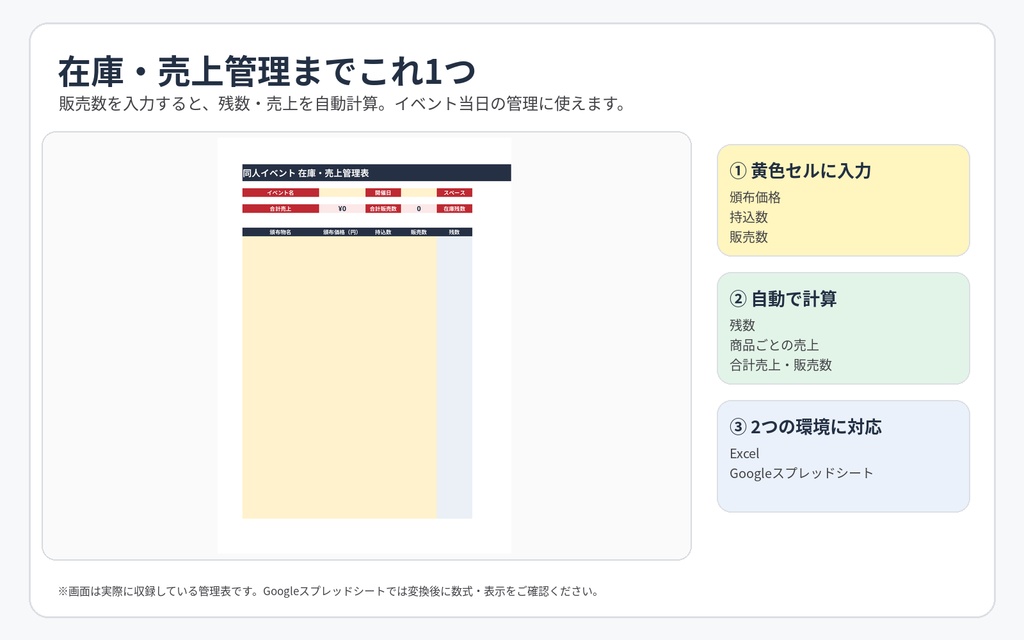Click the red 合計売上 label cell
Image resolution: width=1024 pixels, height=640 pixels.
click(x=281, y=209)
